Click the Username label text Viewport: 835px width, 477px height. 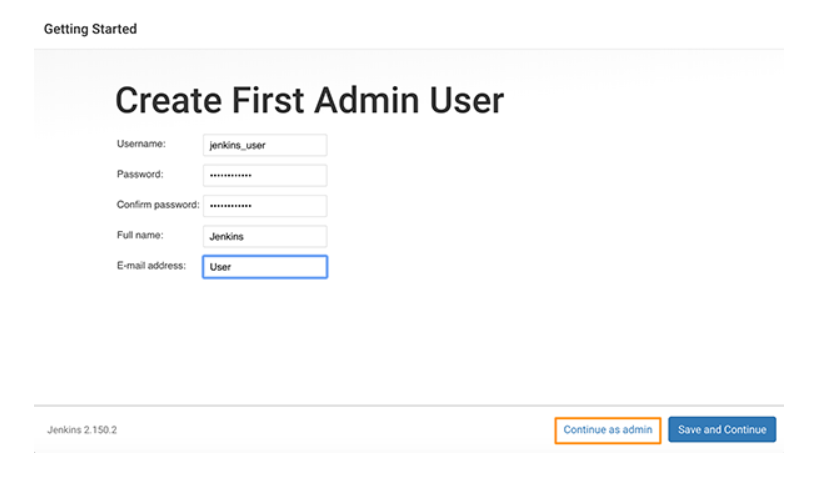(141, 144)
